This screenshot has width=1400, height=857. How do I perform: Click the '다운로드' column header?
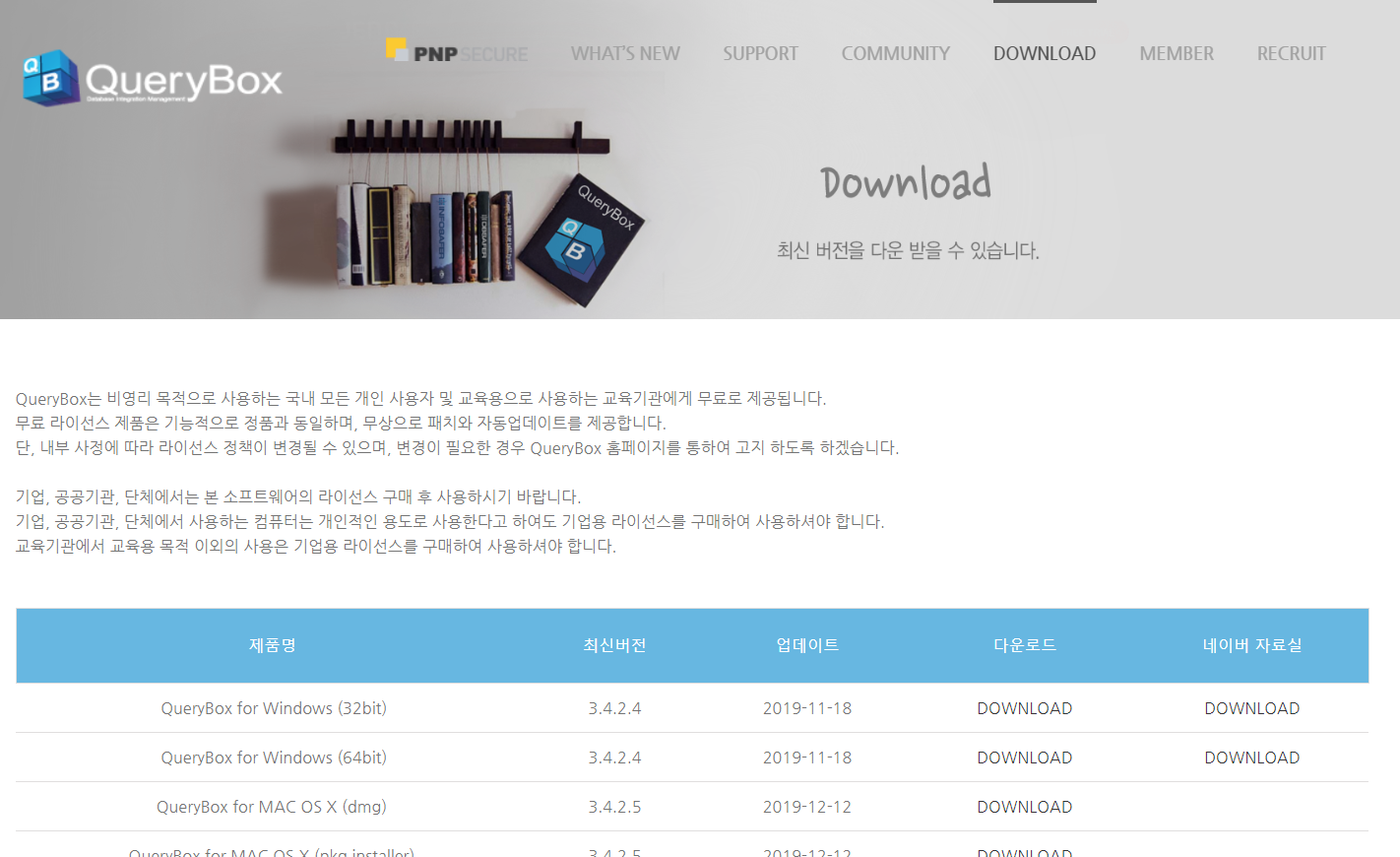point(1025,645)
